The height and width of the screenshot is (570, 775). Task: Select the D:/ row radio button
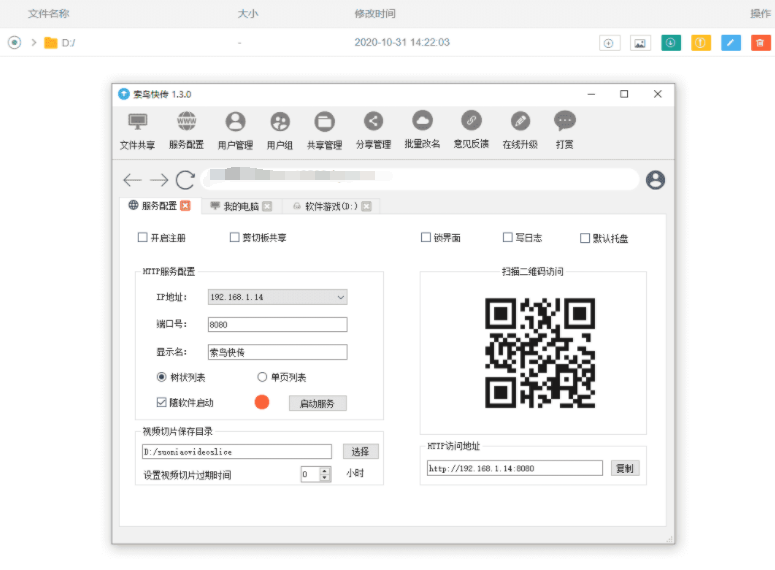pyautogui.click(x=15, y=43)
